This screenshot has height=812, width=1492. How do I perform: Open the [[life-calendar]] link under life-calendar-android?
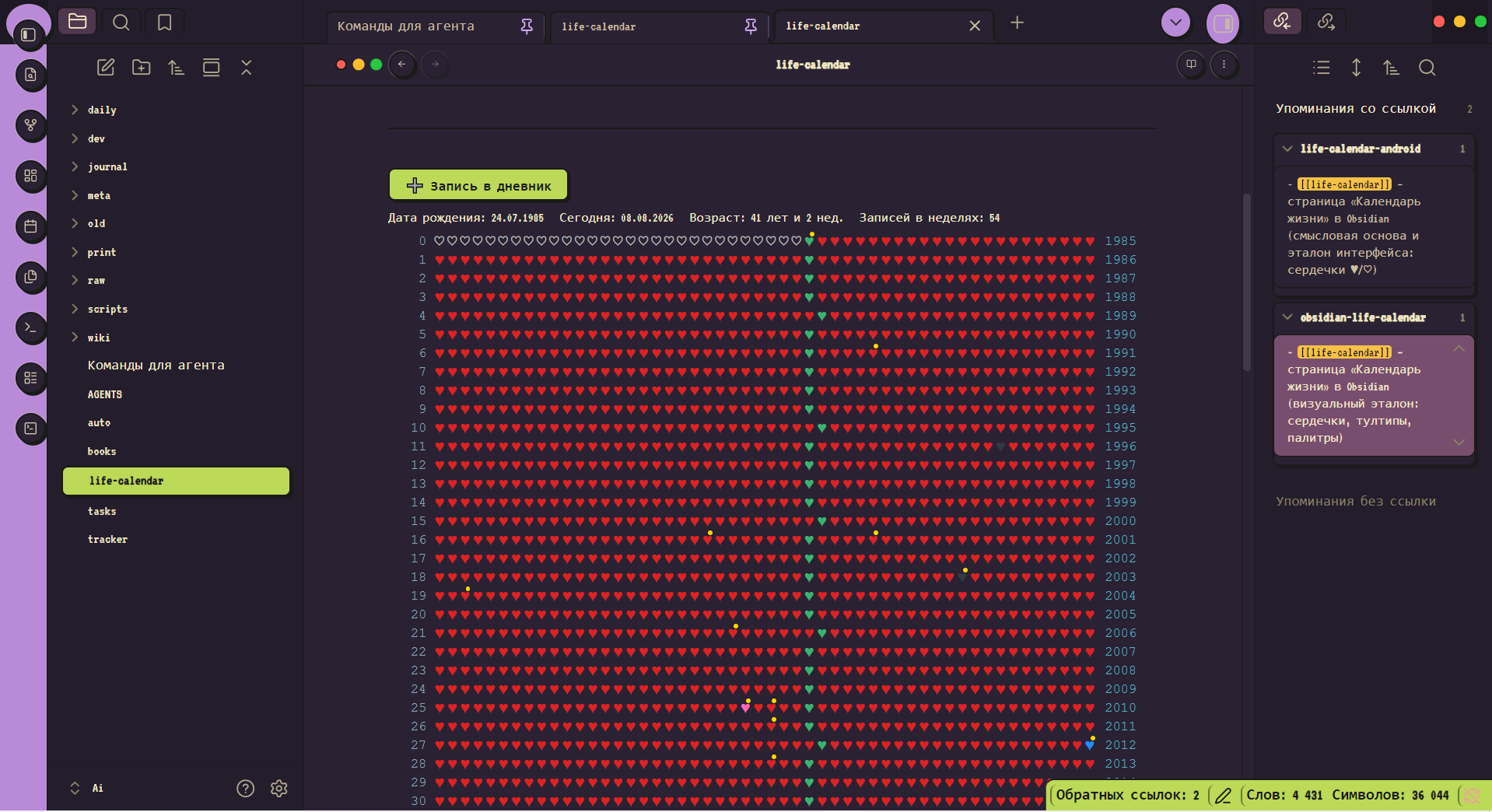[x=1345, y=184]
